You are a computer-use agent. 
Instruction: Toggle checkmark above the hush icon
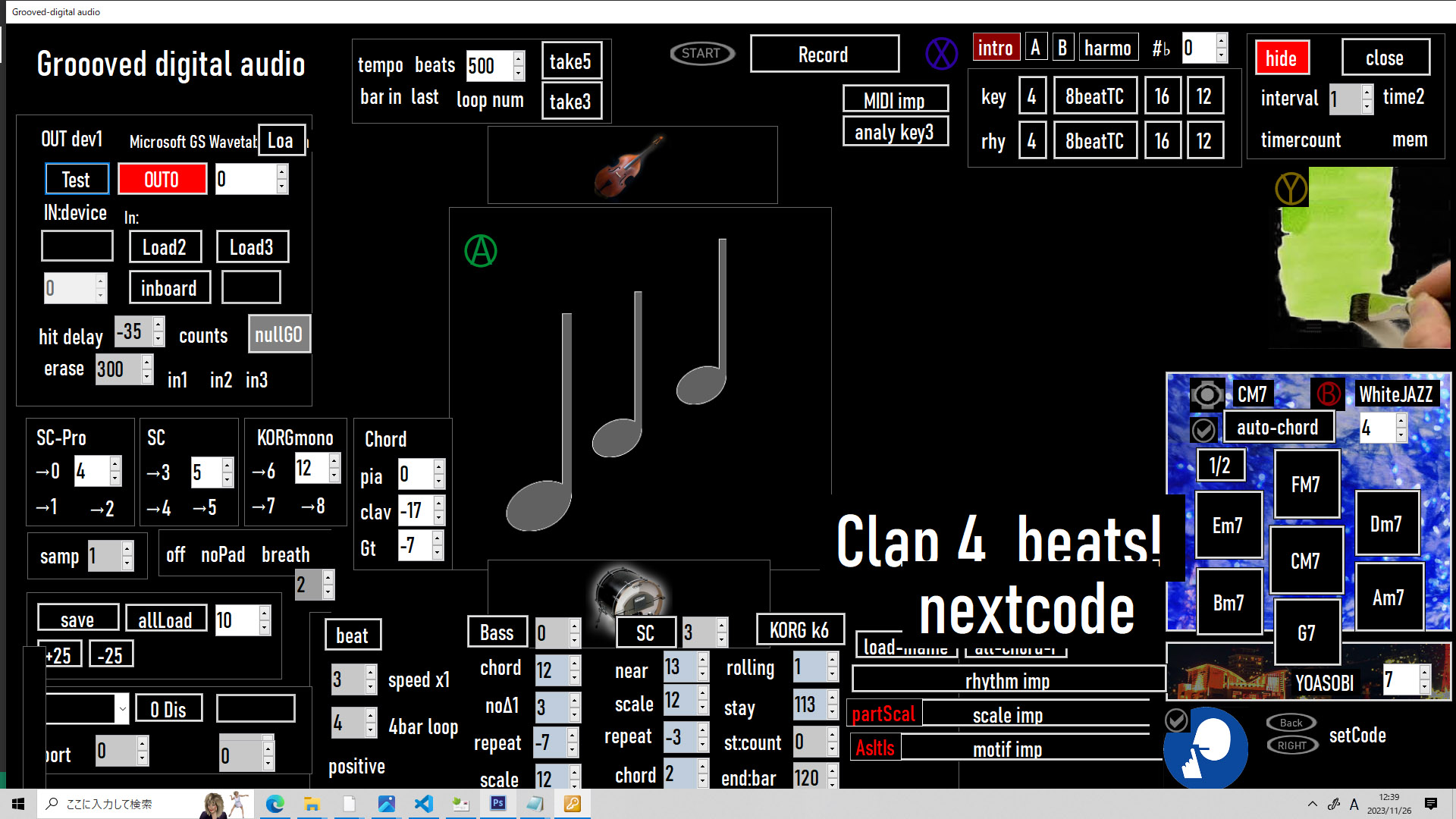click(x=1176, y=719)
